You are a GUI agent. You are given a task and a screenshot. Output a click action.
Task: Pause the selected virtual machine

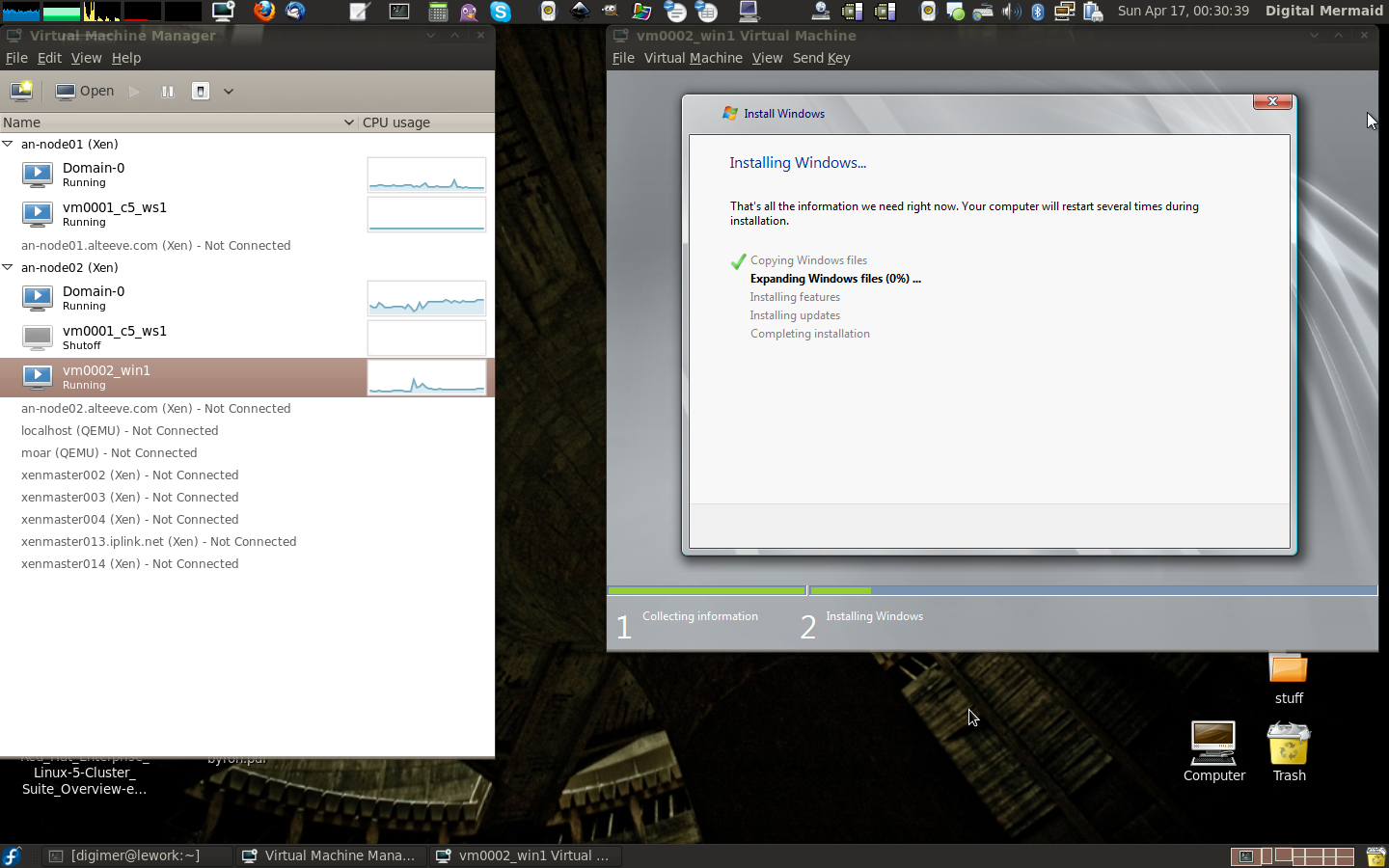point(168,91)
